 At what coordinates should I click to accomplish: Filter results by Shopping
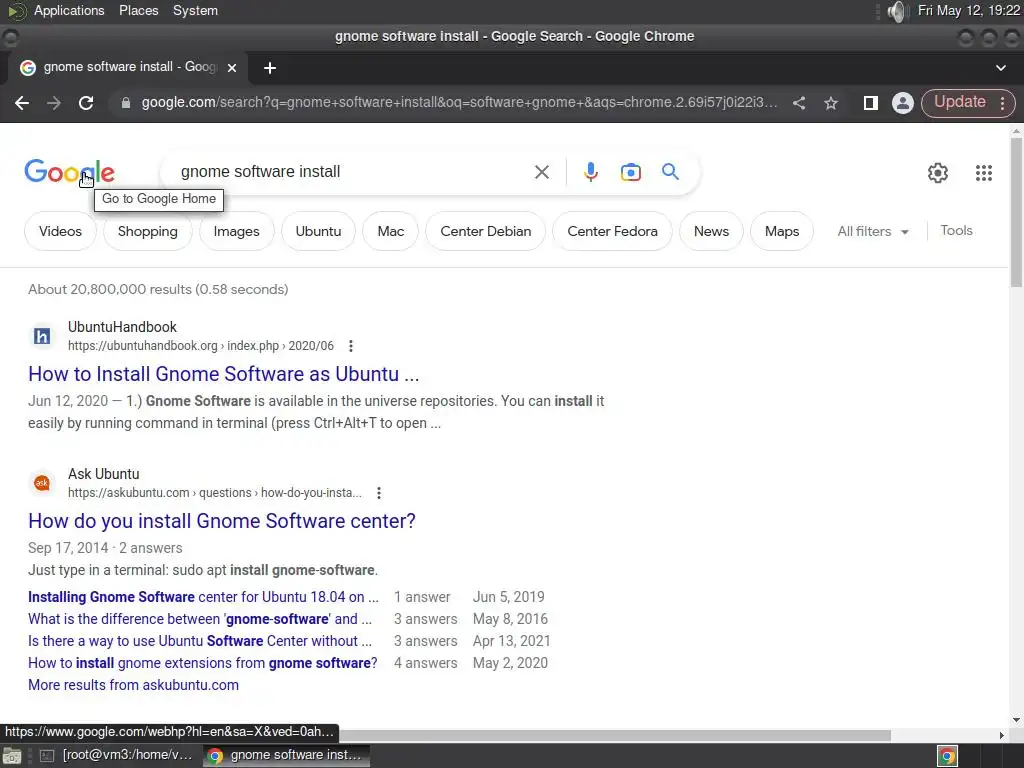click(148, 231)
